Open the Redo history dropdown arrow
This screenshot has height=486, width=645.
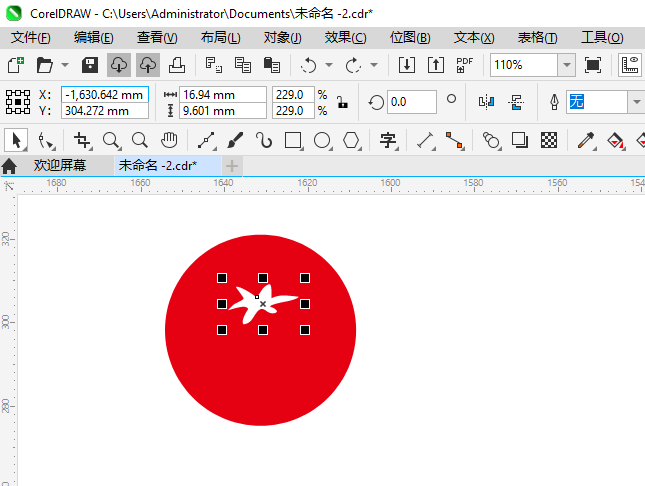click(374, 65)
